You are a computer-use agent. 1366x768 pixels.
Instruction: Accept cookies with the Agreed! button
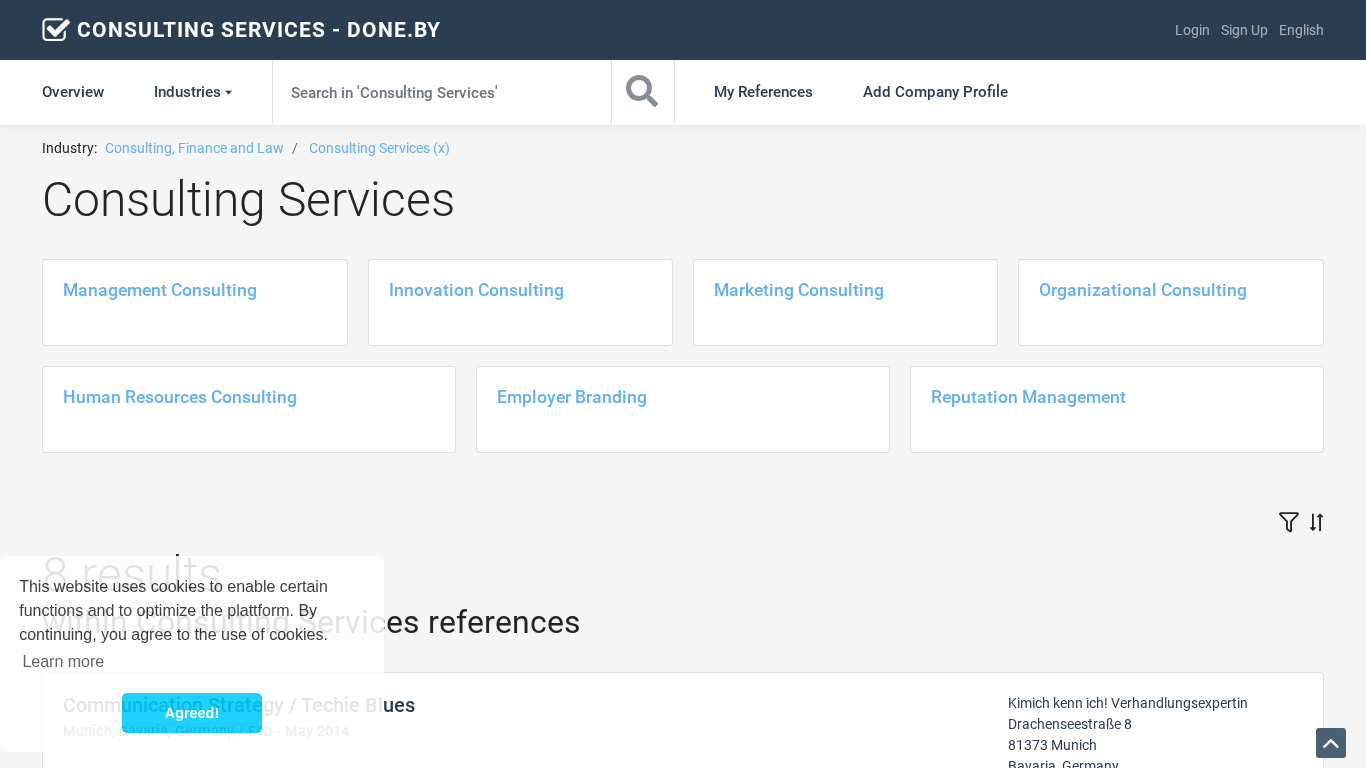[192, 713]
